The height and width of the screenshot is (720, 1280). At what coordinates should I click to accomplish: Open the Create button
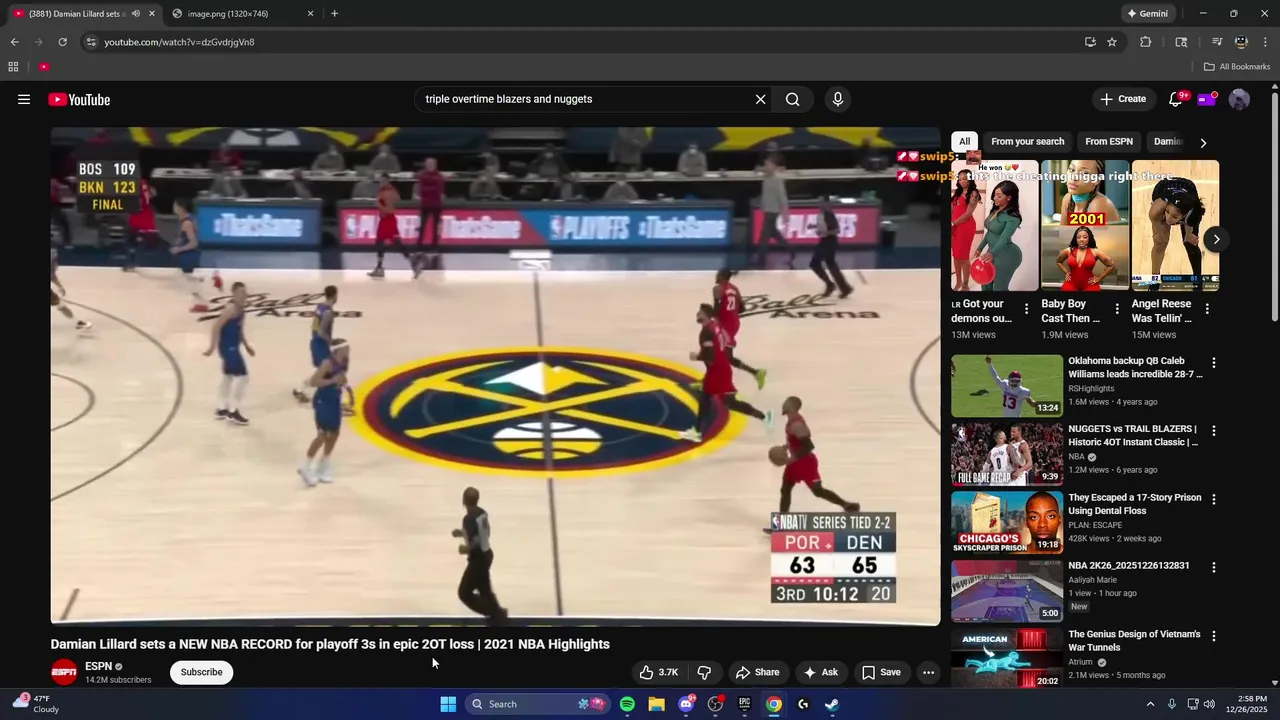coord(1122,99)
